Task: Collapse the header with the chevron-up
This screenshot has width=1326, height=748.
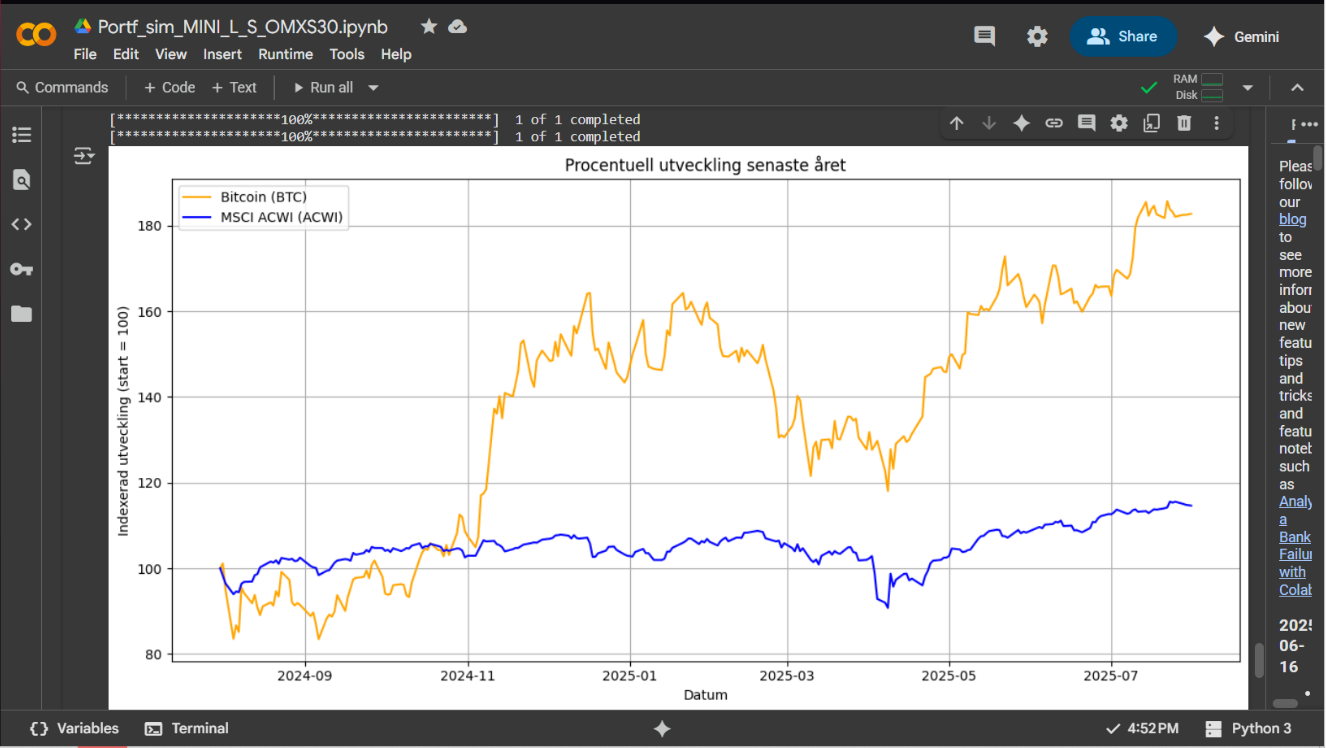Action: coord(1298,88)
